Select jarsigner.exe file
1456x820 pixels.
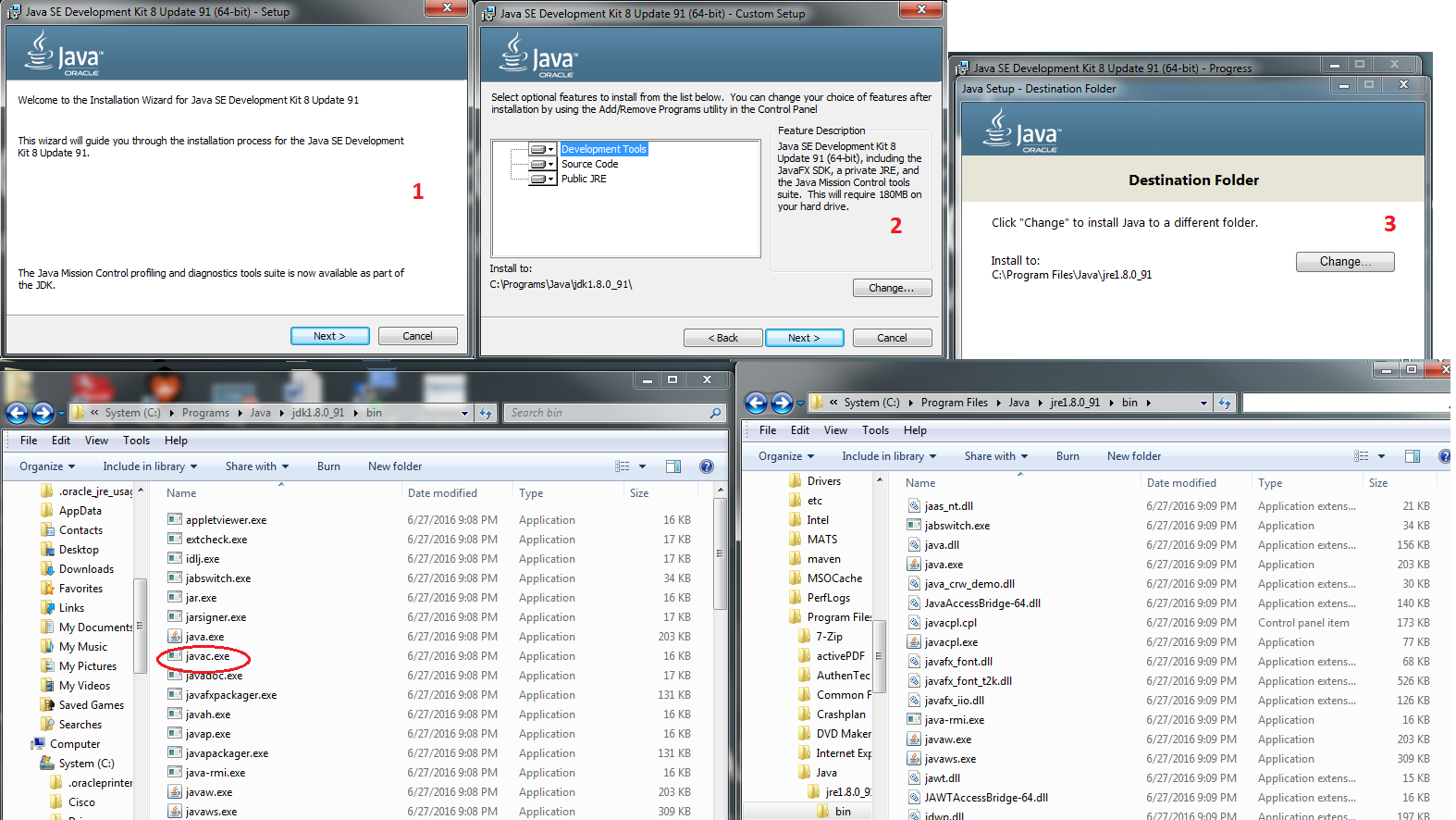pyautogui.click(x=216, y=617)
